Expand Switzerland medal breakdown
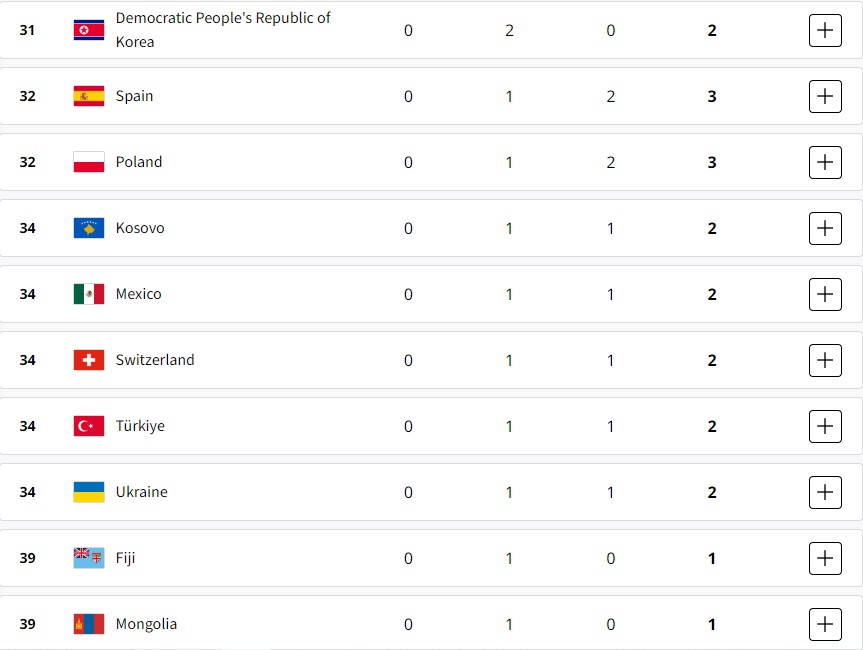Image resolution: width=863 pixels, height=650 pixels. 825,360
